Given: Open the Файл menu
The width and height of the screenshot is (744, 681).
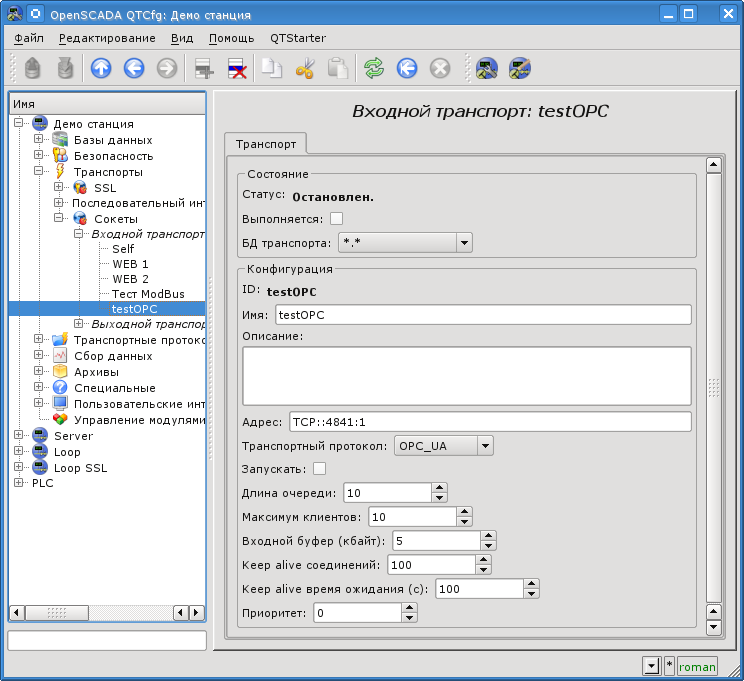Looking at the screenshot, I should pos(29,38).
